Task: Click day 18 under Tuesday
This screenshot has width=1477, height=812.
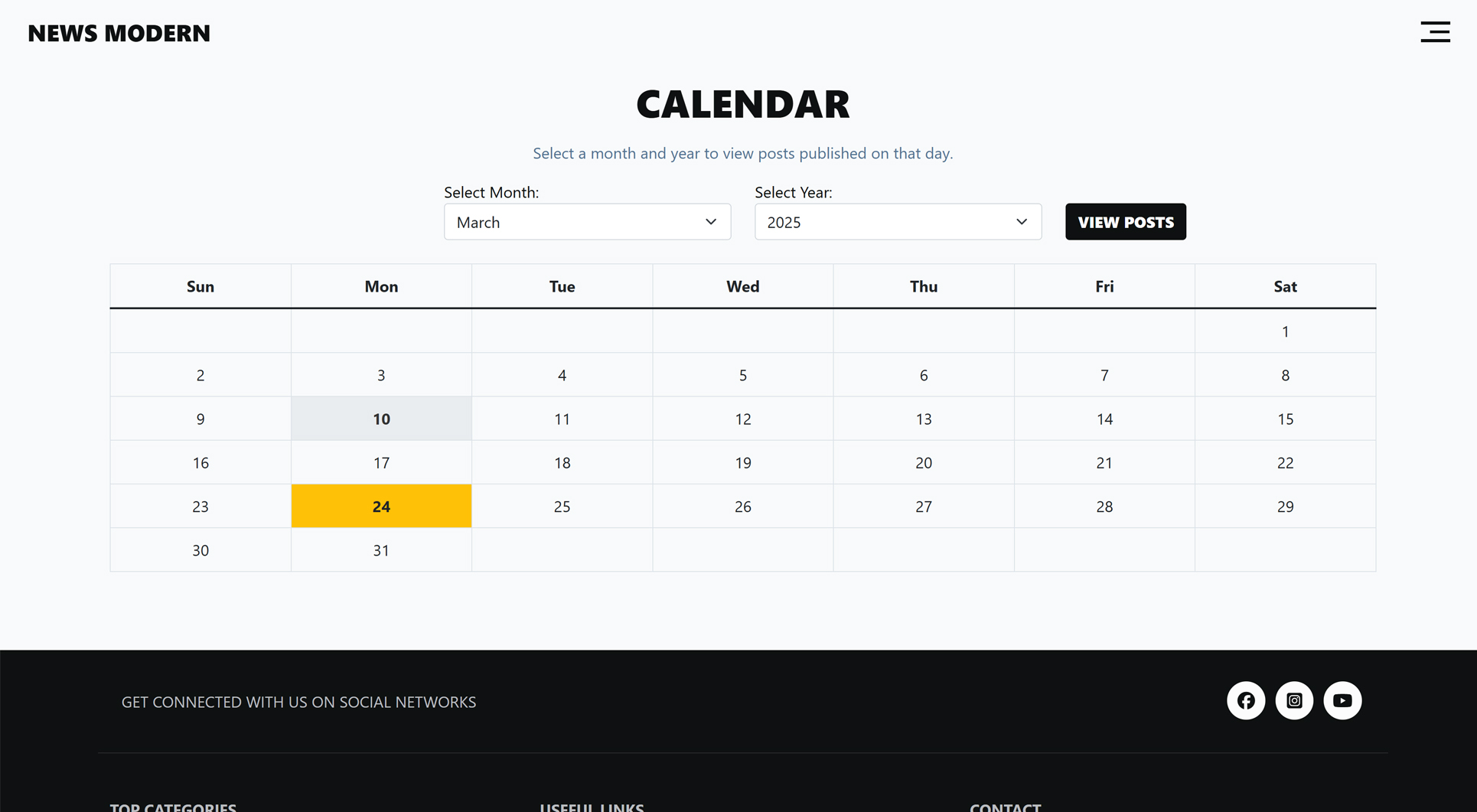Action: click(562, 463)
